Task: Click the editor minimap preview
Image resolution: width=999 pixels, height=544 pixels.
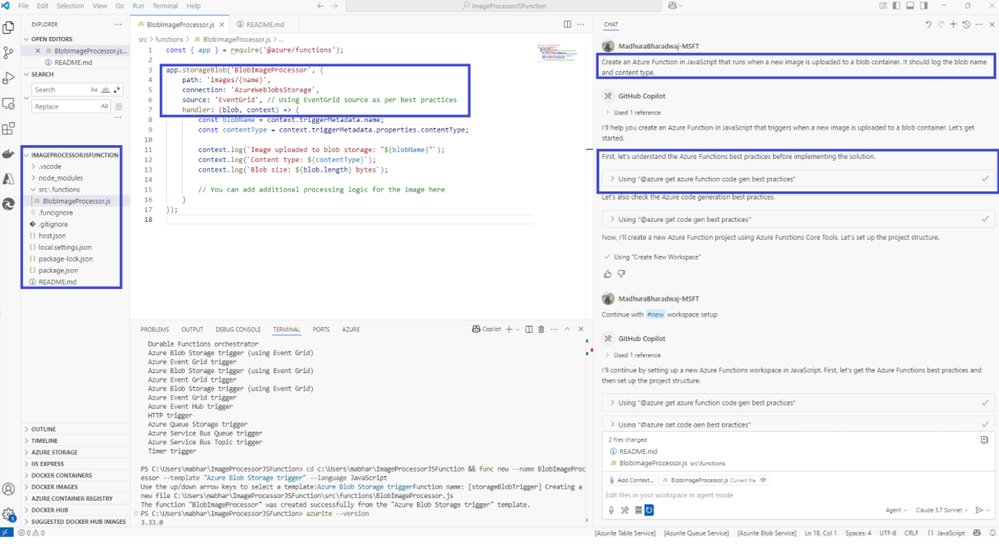Action: pos(557,53)
